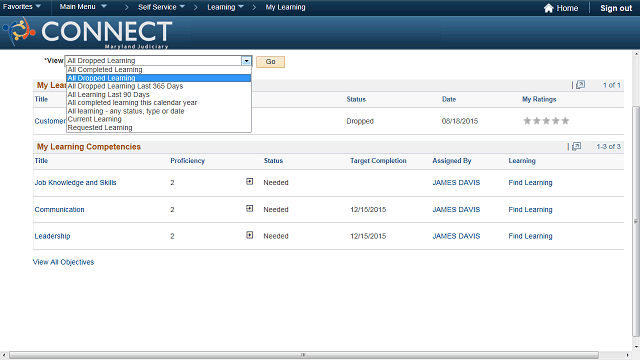Open the My Learning pop-out window icon
This screenshot has width=640, height=360.
click(x=580, y=84)
